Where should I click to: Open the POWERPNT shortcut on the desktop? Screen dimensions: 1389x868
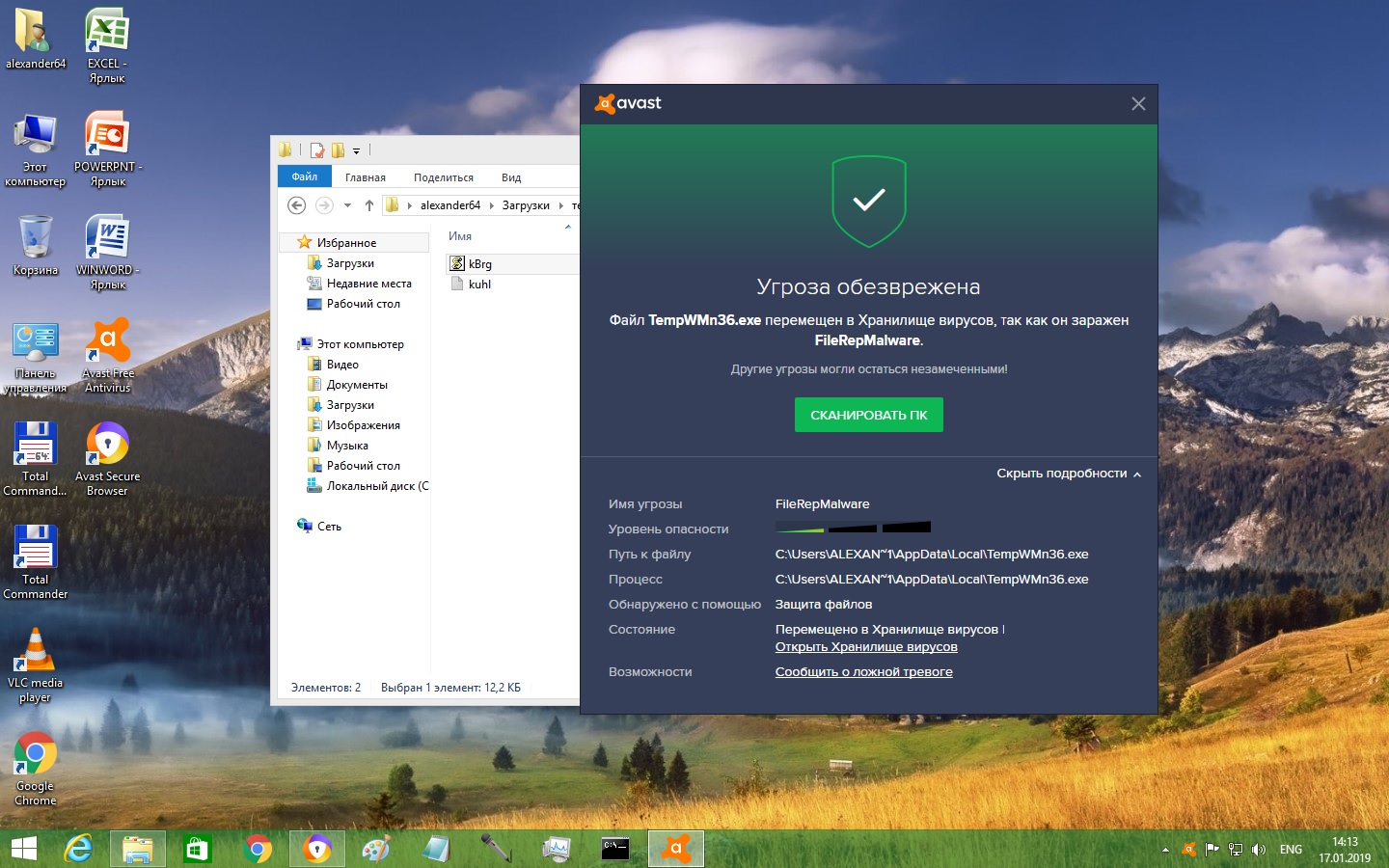point(107,149)
